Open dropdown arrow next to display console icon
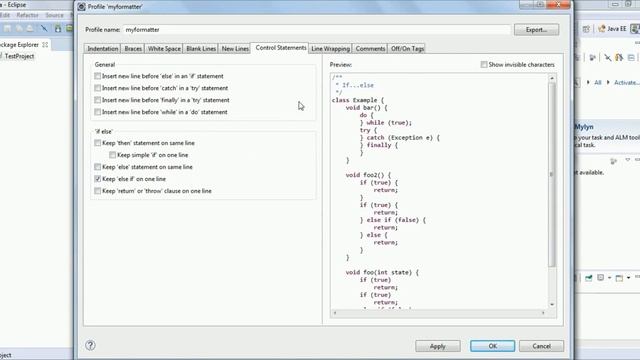Image resolution: width=640 pixels, height=360 pixels. tap(609, 278)
